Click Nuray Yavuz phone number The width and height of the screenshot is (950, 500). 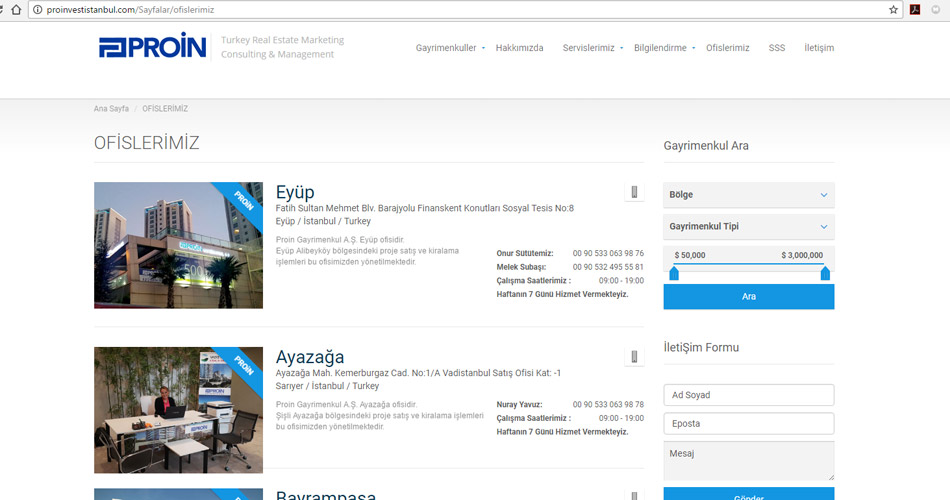coord(608,404)
